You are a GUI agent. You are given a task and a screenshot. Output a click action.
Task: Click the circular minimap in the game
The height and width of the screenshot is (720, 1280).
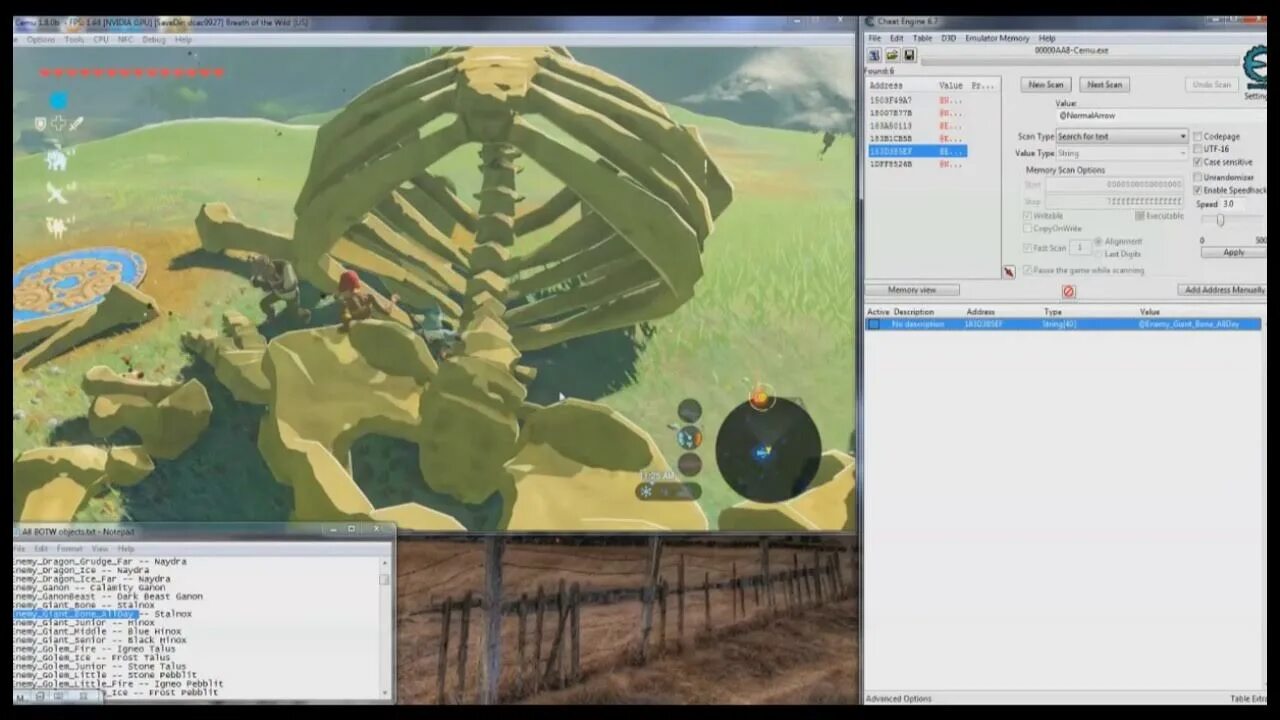(767, 450)
